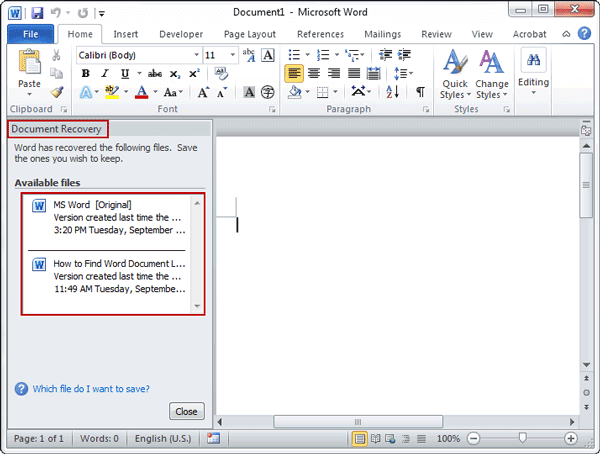
Task: Click the Save icon in Quick Access Toolbar
Action: pos(37,13)
